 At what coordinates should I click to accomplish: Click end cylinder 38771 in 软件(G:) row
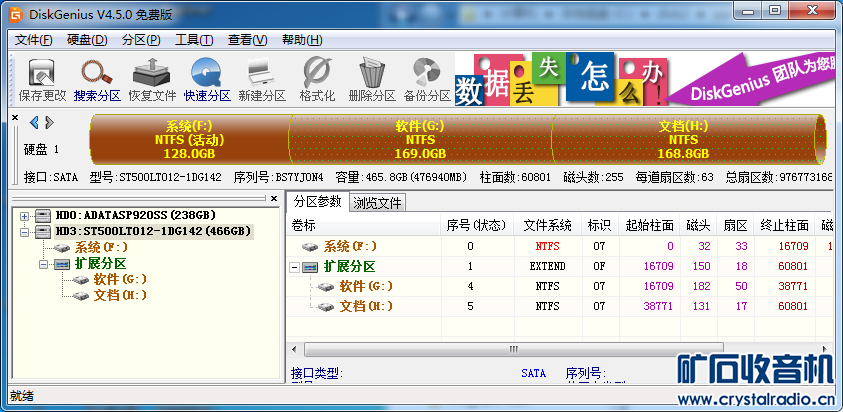pyautogui.click(x=792, y=287)
